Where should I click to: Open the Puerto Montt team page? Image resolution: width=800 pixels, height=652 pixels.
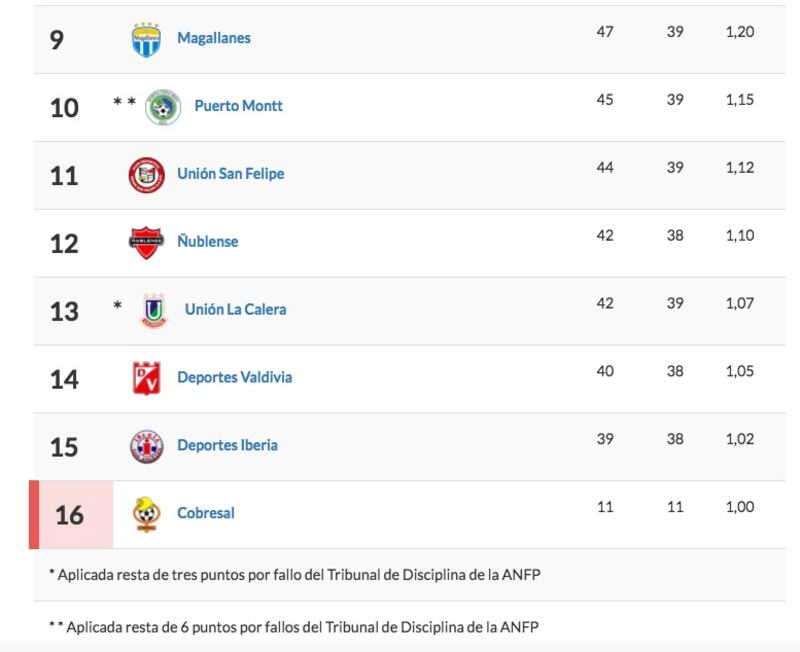238,106
